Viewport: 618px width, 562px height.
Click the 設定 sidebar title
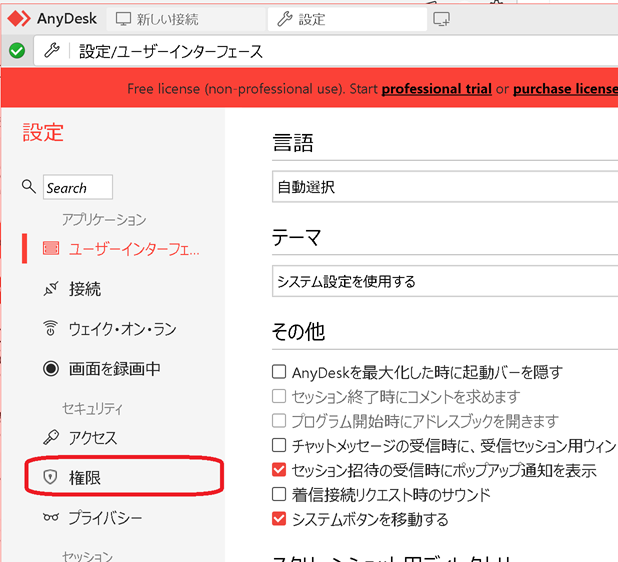click(43, 132)
